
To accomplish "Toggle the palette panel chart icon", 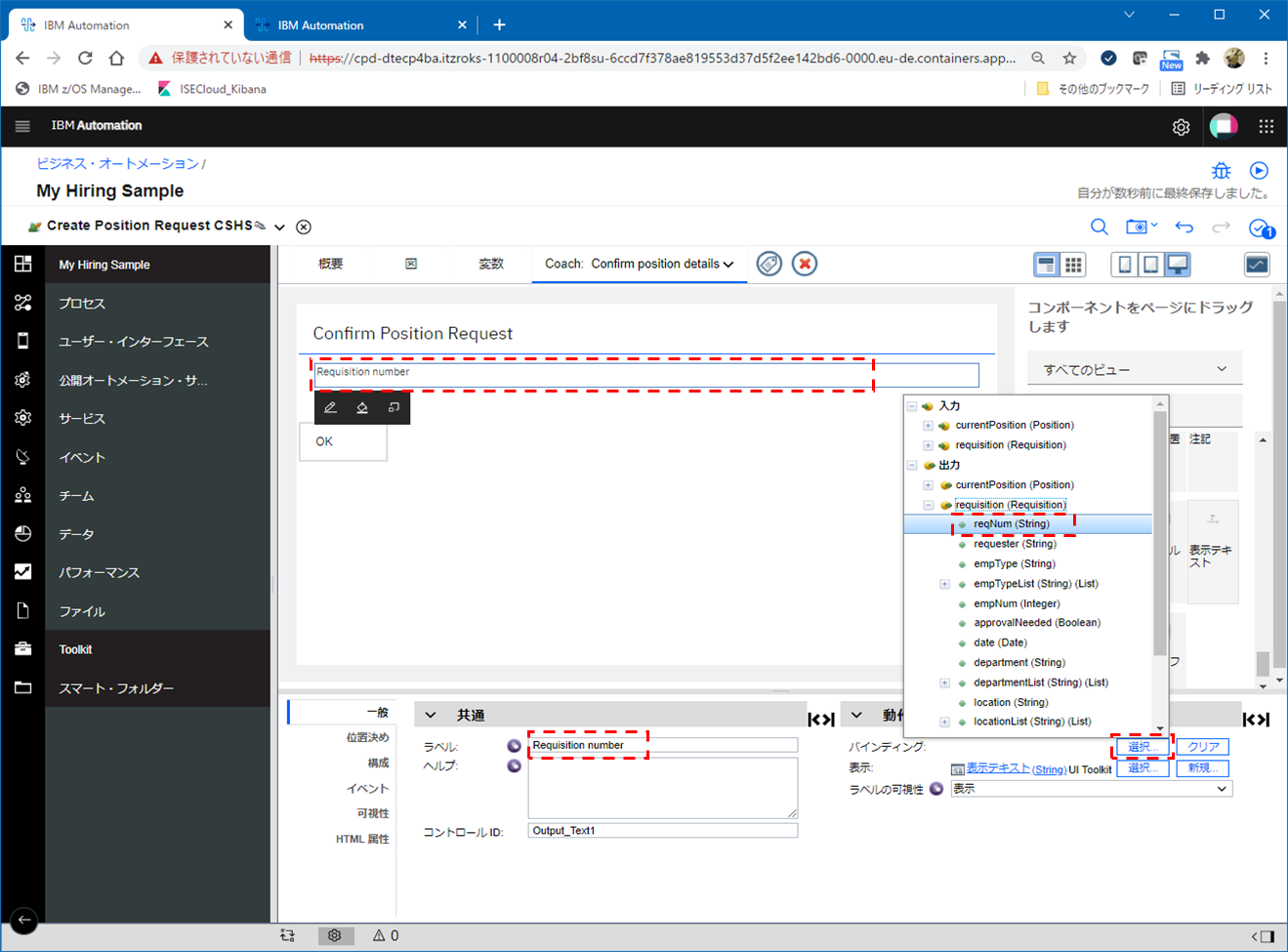I will coord(1257,265).
